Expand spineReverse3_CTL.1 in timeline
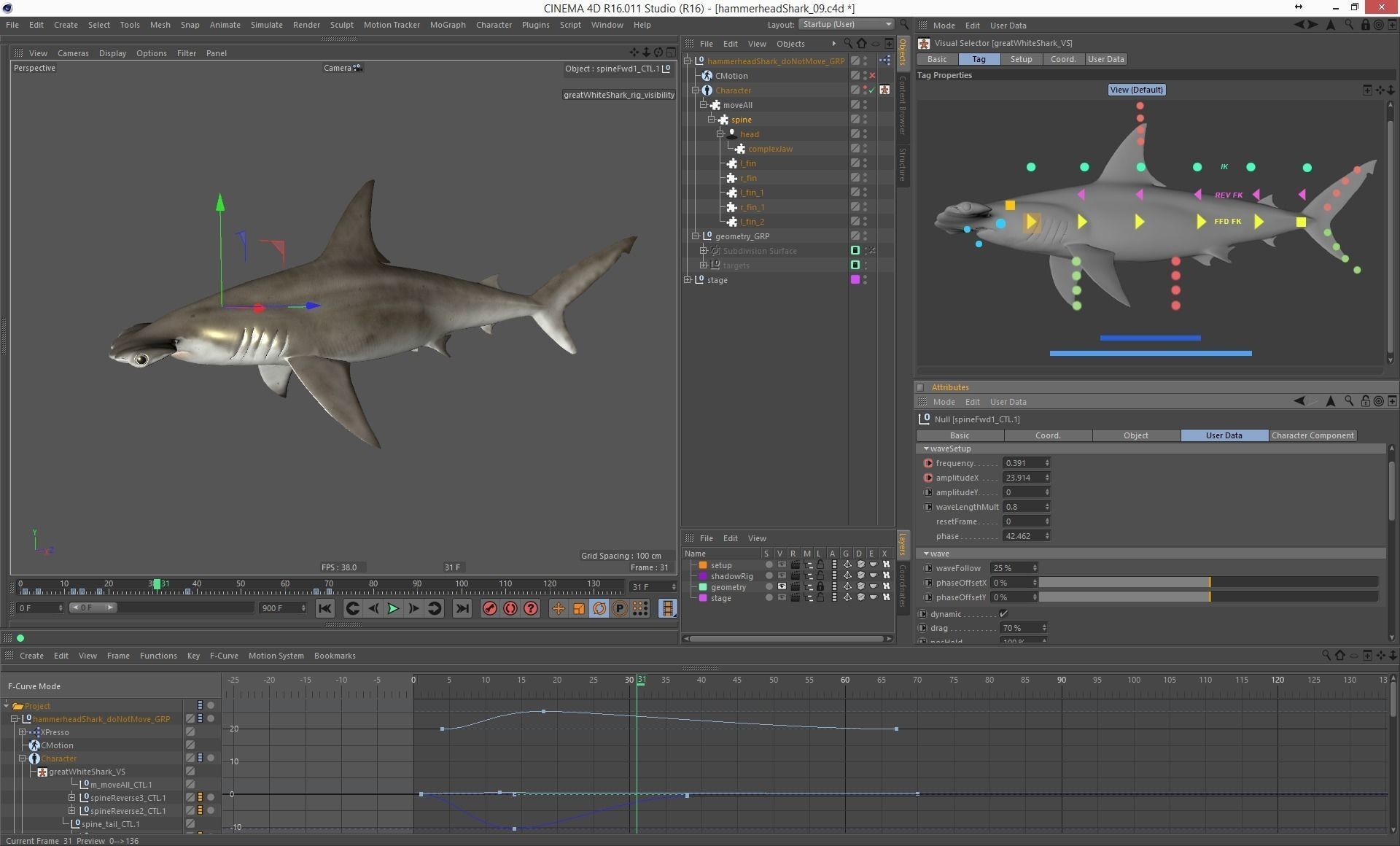The image size is (1400, 846). 72,798
